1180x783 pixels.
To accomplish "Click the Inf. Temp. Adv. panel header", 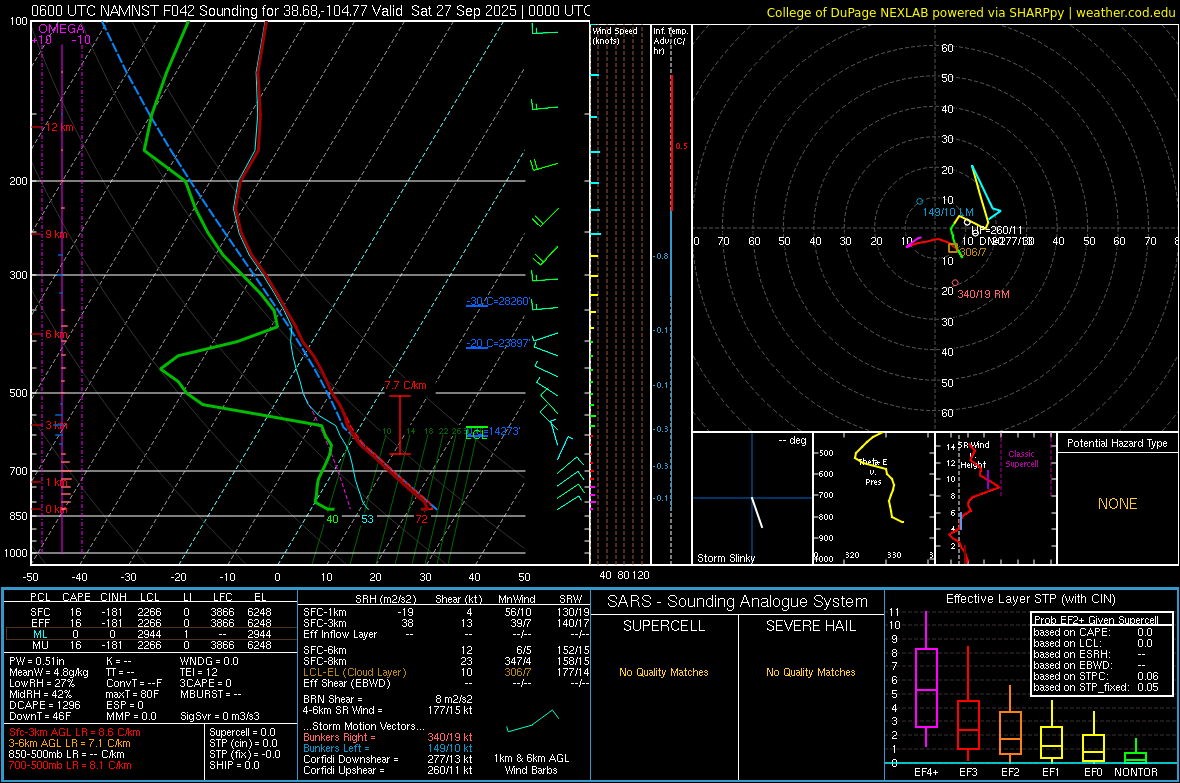I will [x=670, y=41].
